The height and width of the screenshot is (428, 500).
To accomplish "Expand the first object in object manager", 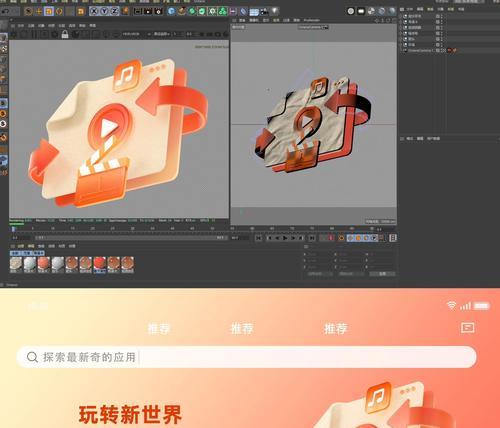I will pos(401,16).
